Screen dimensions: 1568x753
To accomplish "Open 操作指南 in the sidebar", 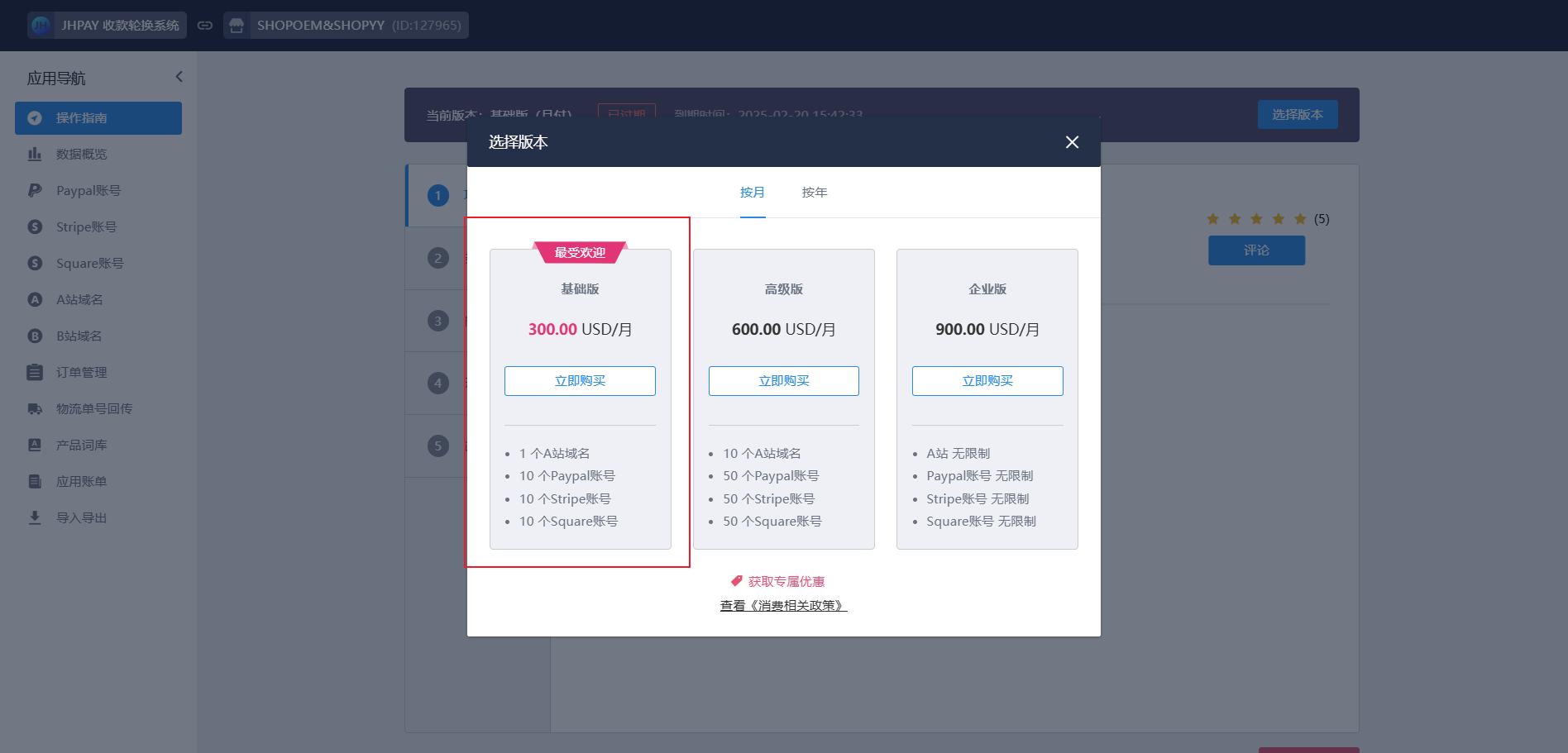I will pos(98,118).
